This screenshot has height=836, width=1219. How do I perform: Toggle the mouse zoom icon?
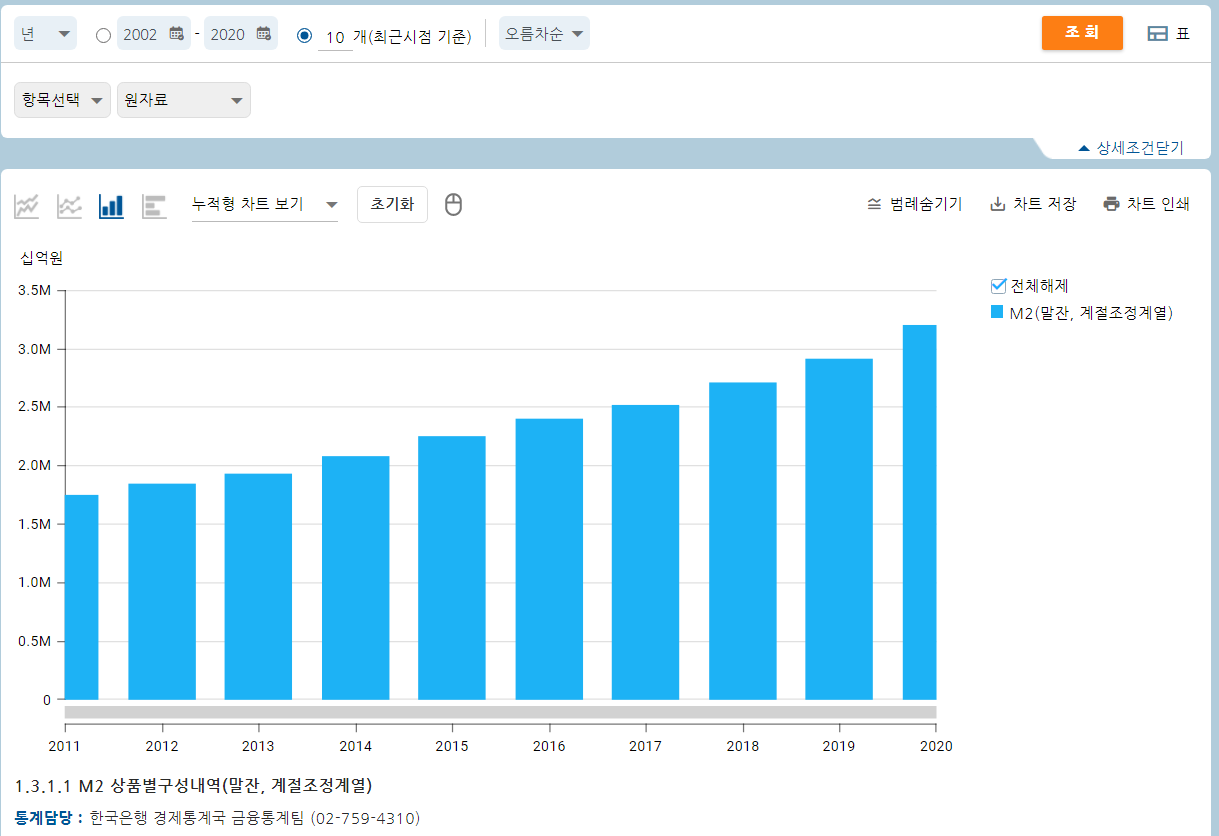[454, 205]
